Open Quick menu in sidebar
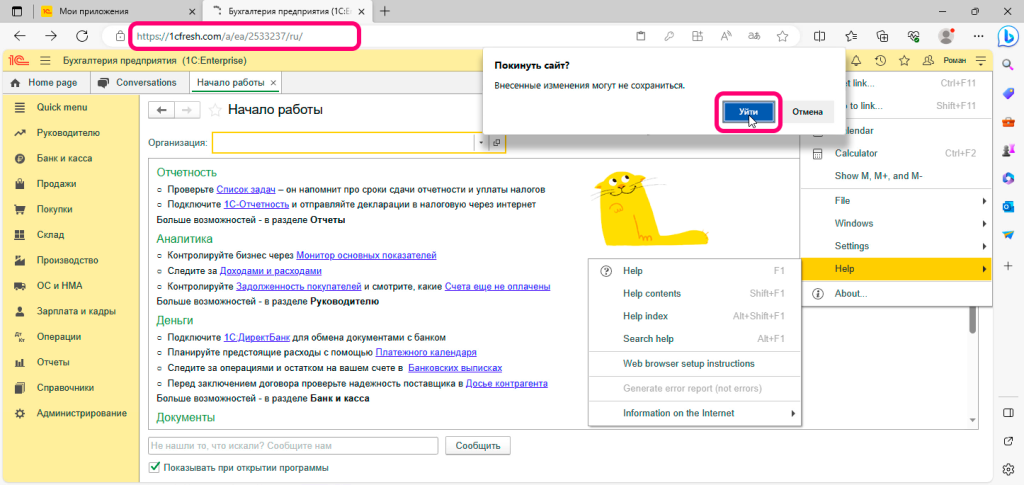Screen dimensions: 1024x485 [x=71, y=107]
